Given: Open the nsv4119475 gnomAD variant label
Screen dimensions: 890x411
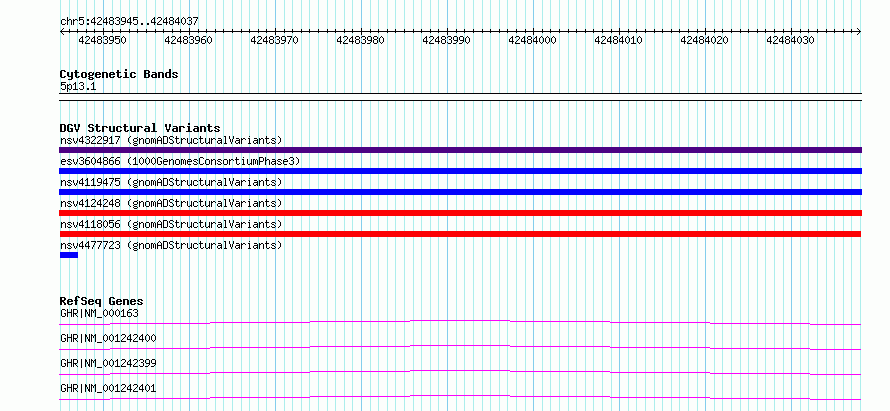Looking at the screenshot, I should click(x=171, y=182).
